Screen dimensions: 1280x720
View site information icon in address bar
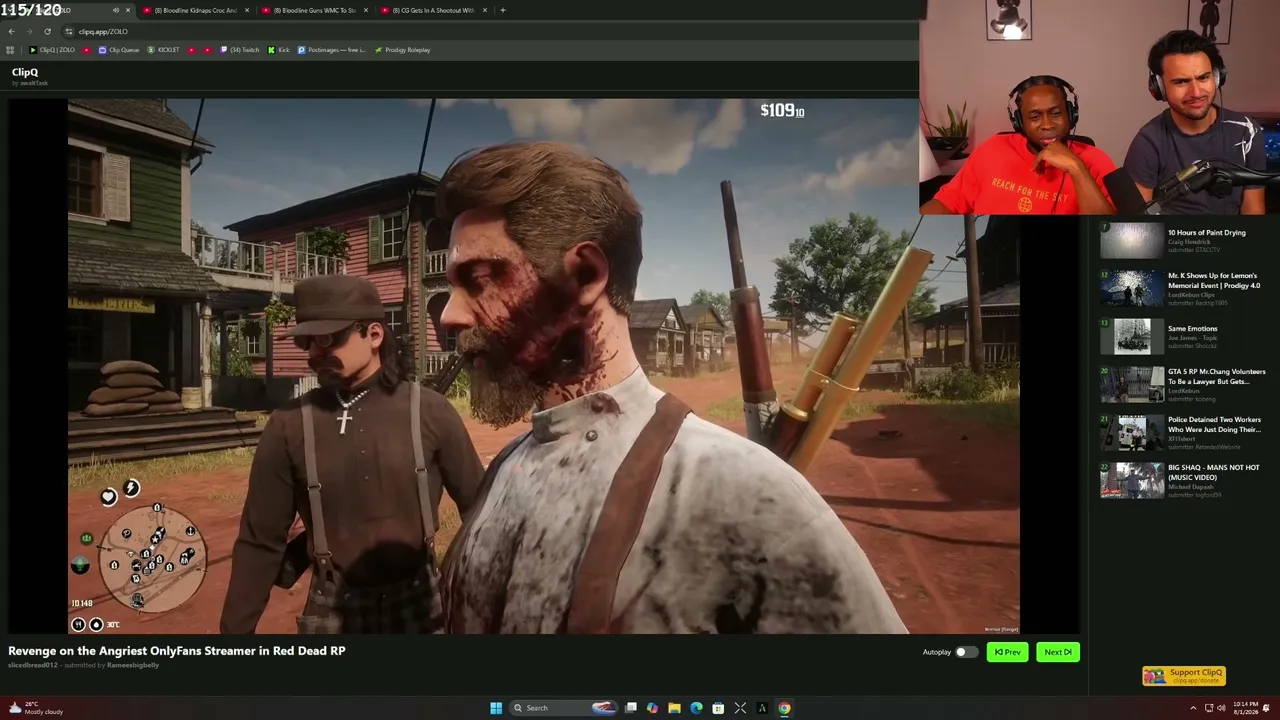point(68,31)
